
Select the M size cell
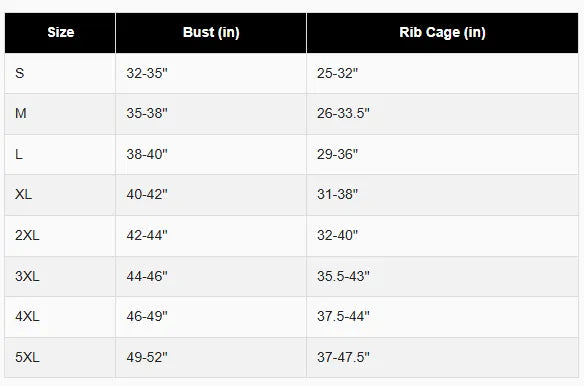(x=60, y=114)
